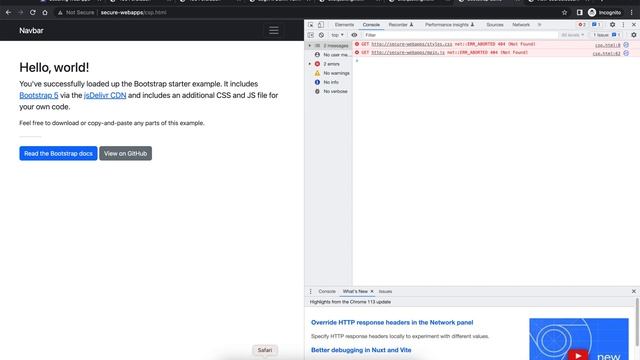Open the jsDelivr CDN link
Viewport: 640px width, 360px height.
pos(105,95)
